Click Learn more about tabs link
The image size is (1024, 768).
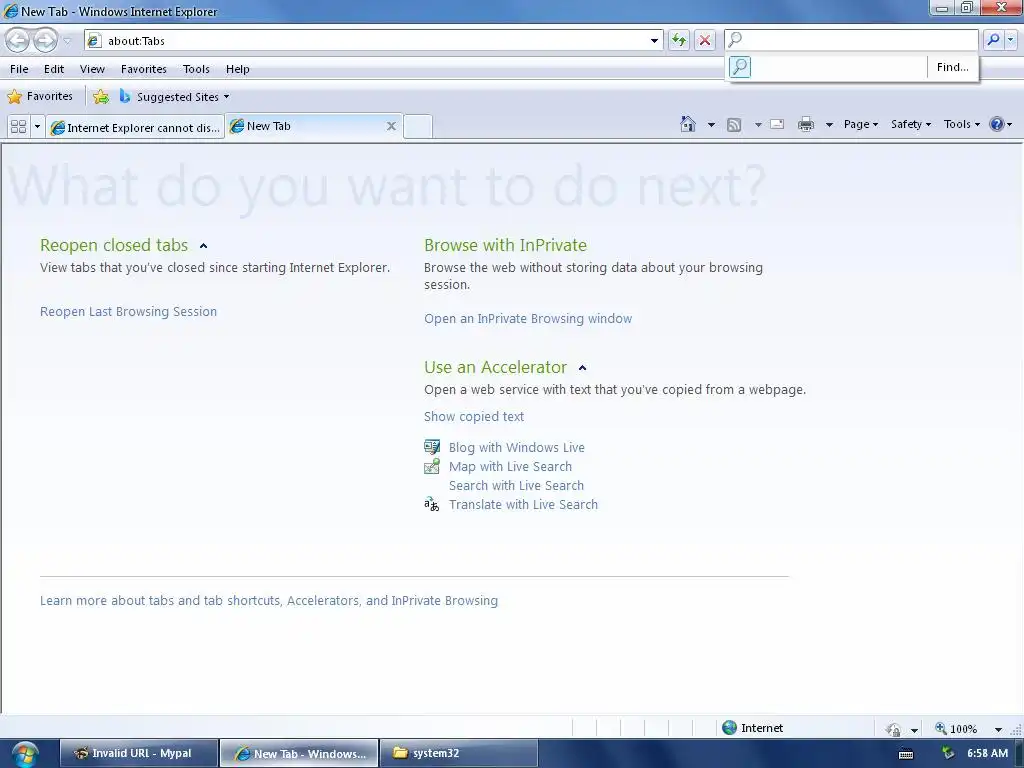(269, 601)
